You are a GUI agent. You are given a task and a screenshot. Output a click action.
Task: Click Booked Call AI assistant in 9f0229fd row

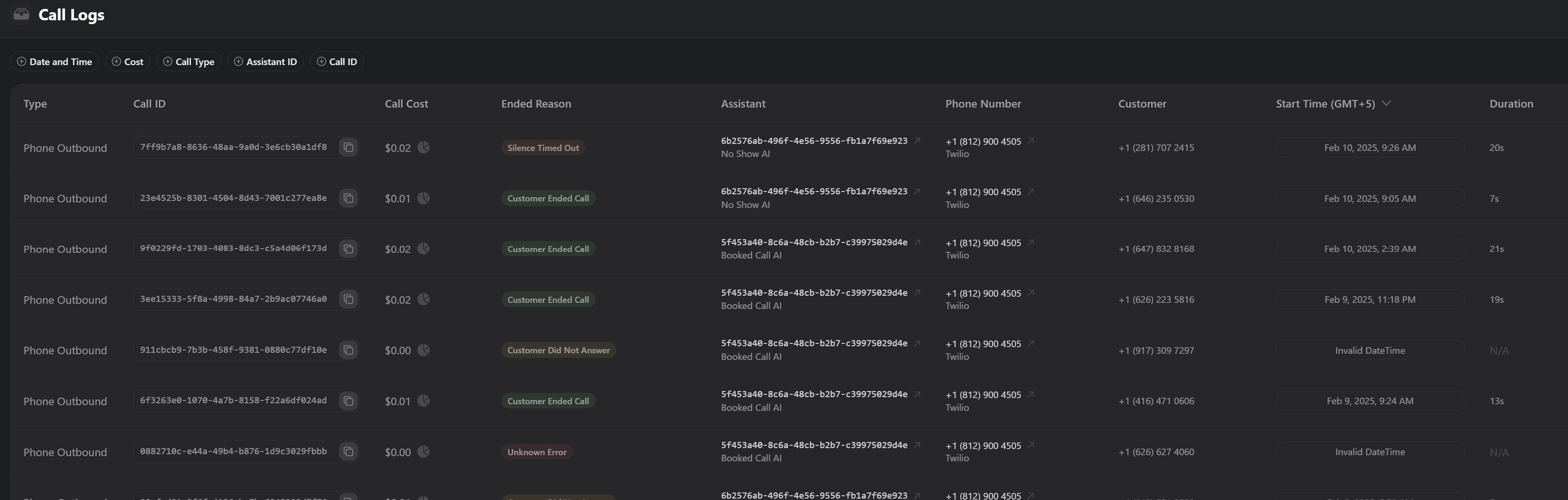(751, 256)
